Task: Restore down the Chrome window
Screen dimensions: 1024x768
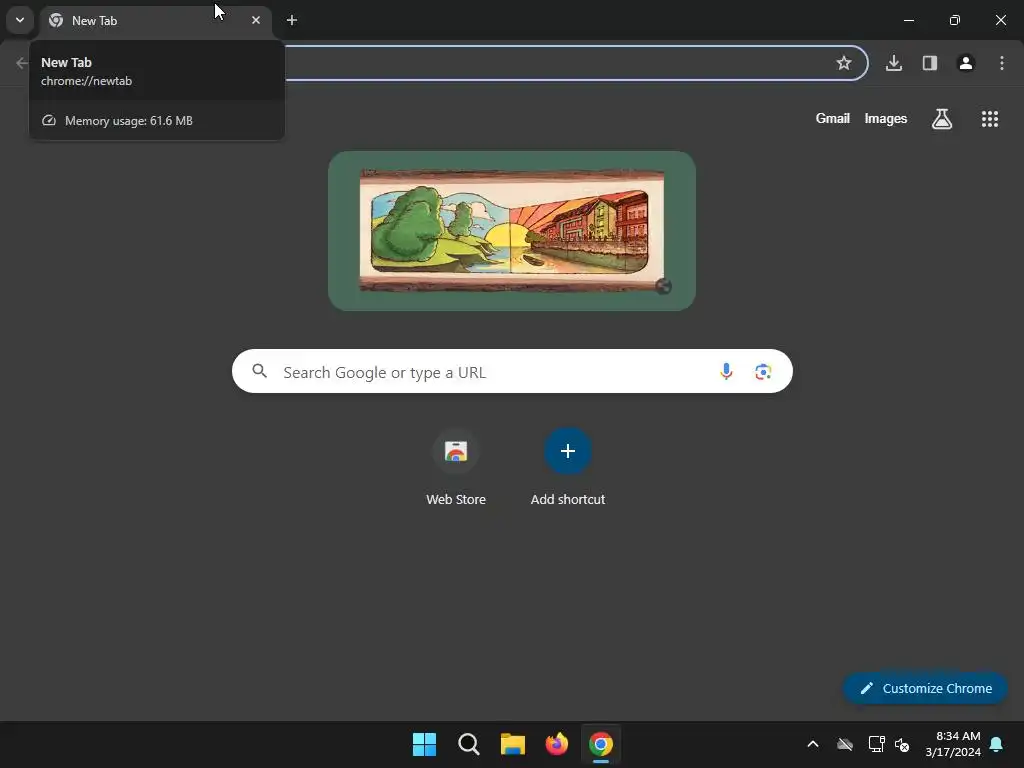Action: [x=955, y=20]
